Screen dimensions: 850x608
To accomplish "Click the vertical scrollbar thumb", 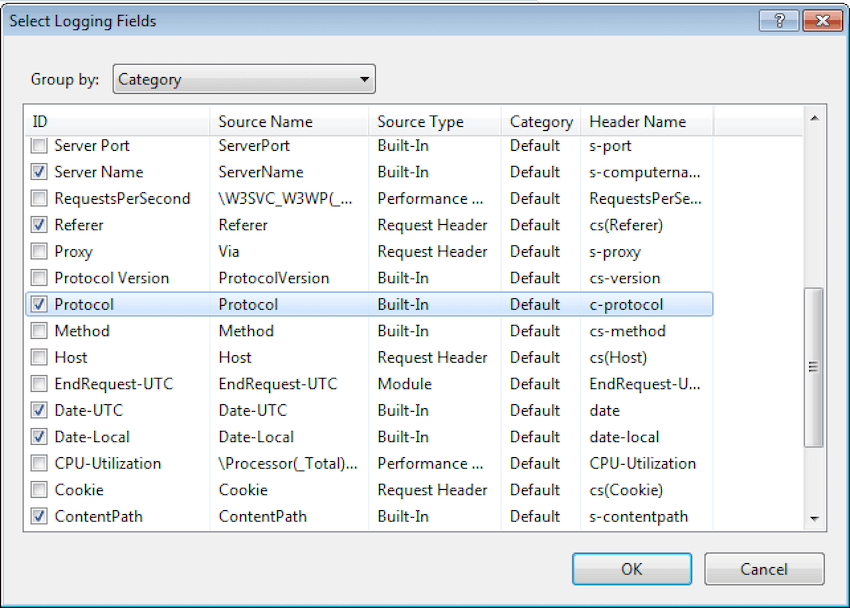I will tap(814, 367).
